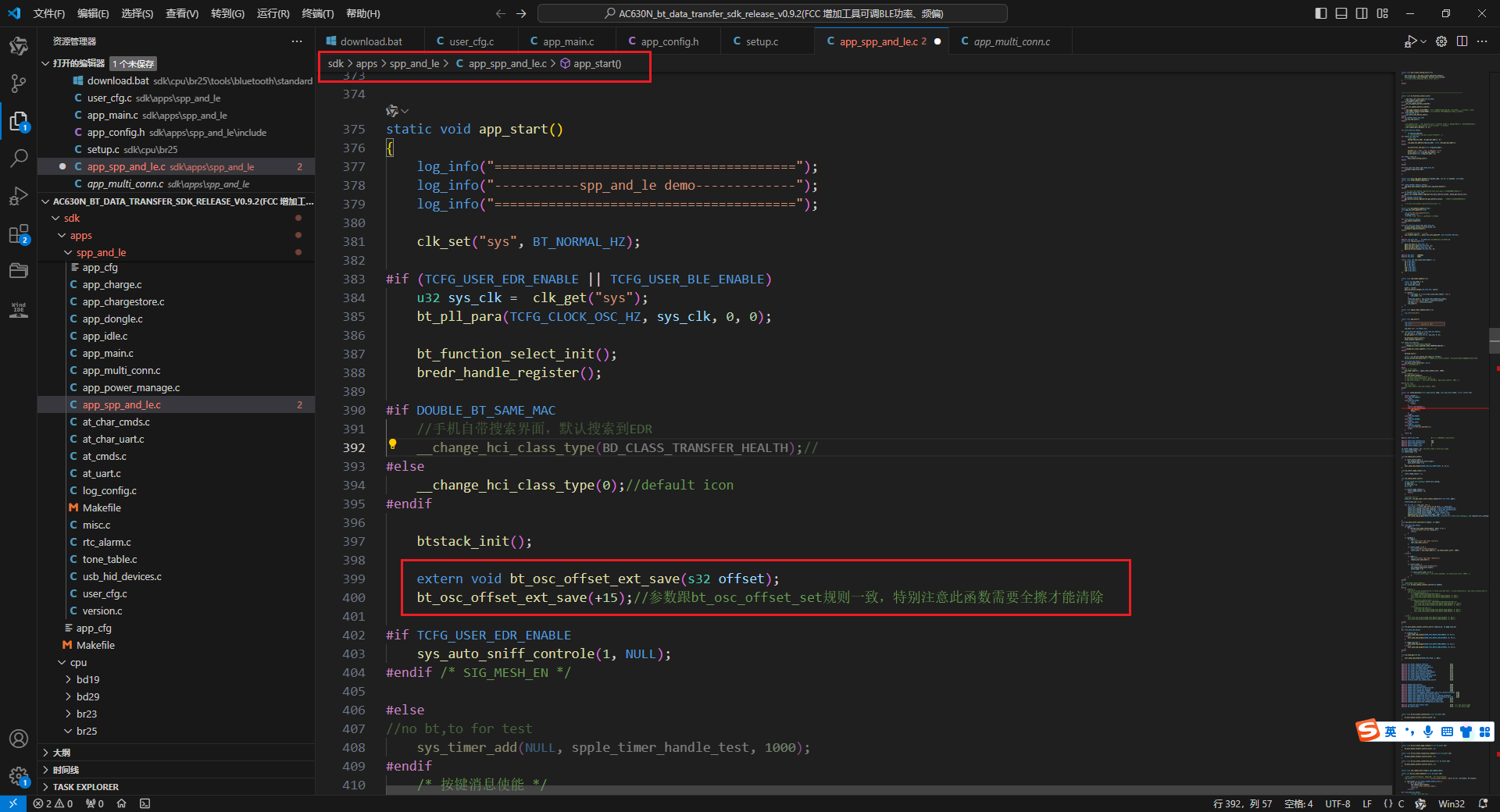The image size is (1500, 812).
Task: Click the 行 392, 列 57 cursor position
Action: coord(1242,803)
